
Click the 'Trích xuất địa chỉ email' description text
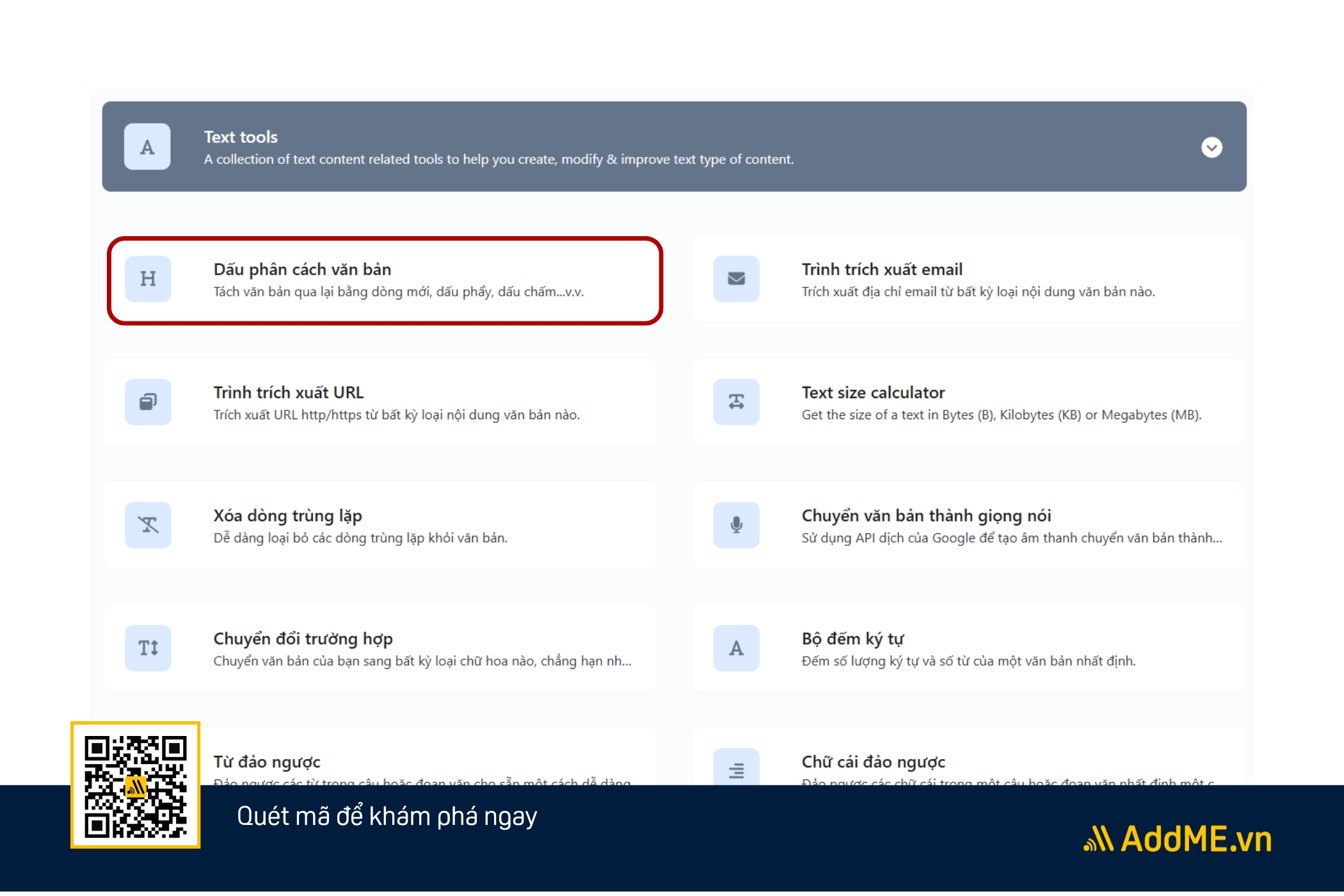pyautogui.click(x=978, y=292)
